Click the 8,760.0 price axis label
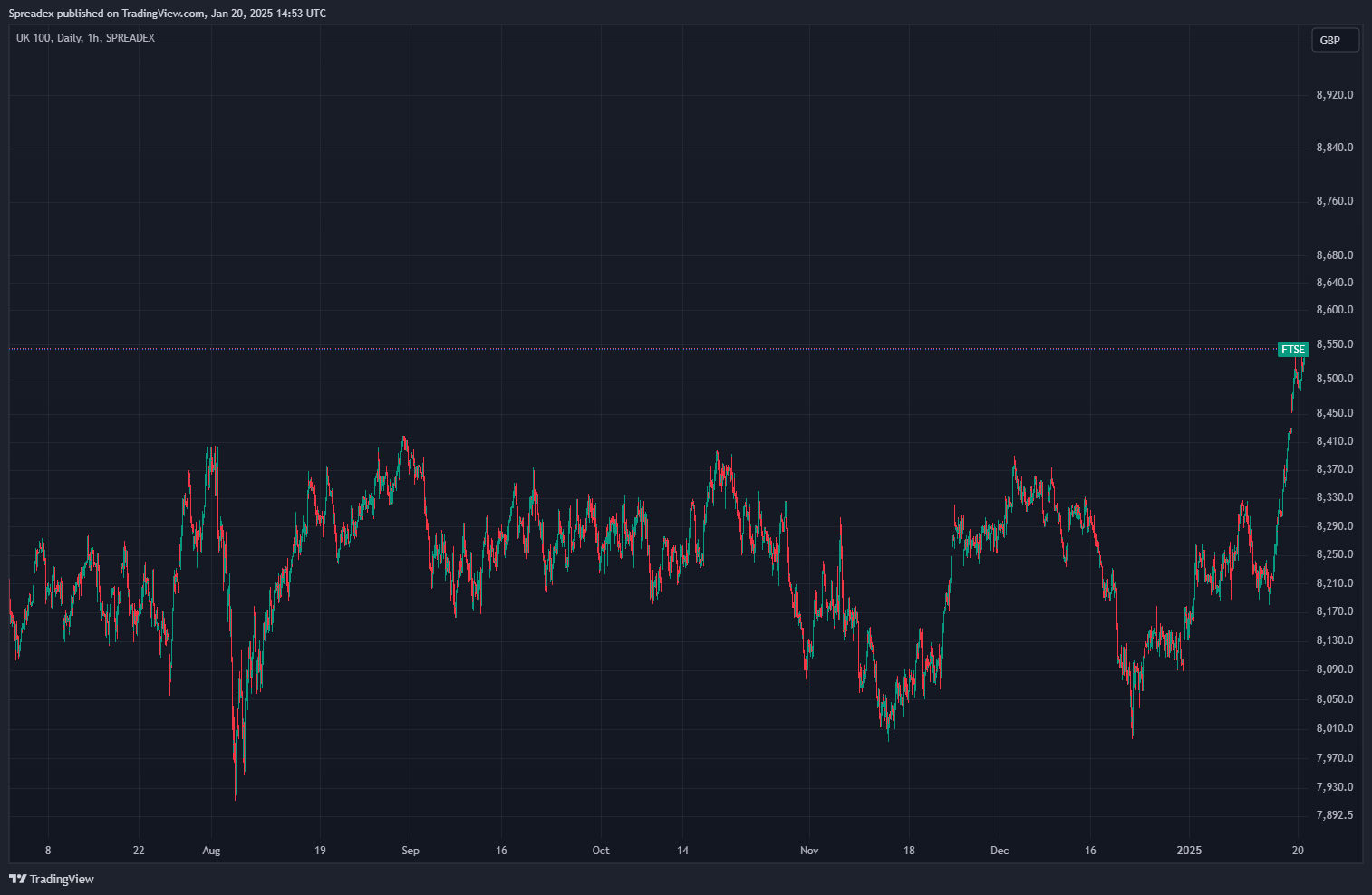This screenshot has height=895, width=1372. 1335,201
